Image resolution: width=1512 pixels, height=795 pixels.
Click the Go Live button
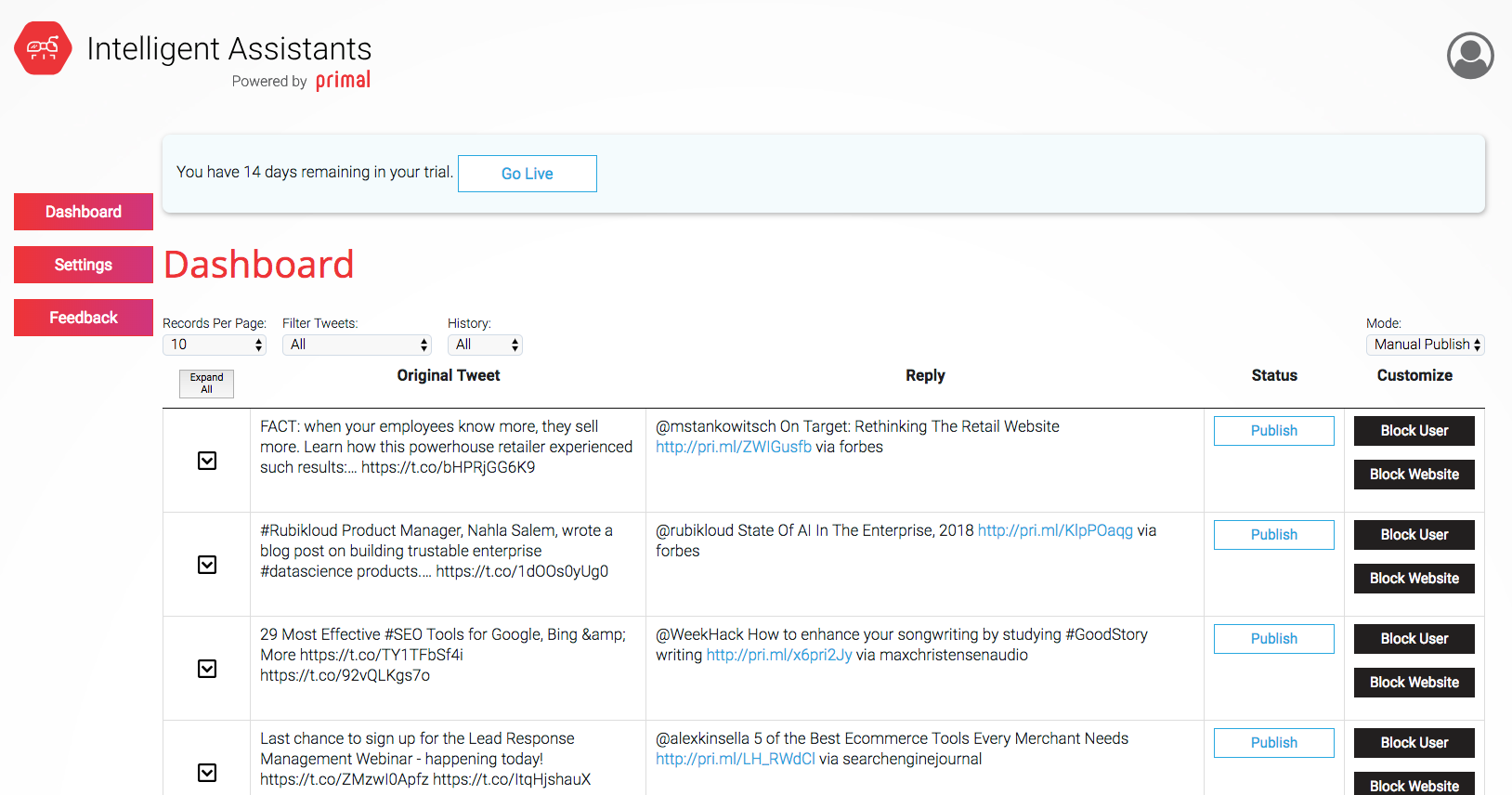527,174
